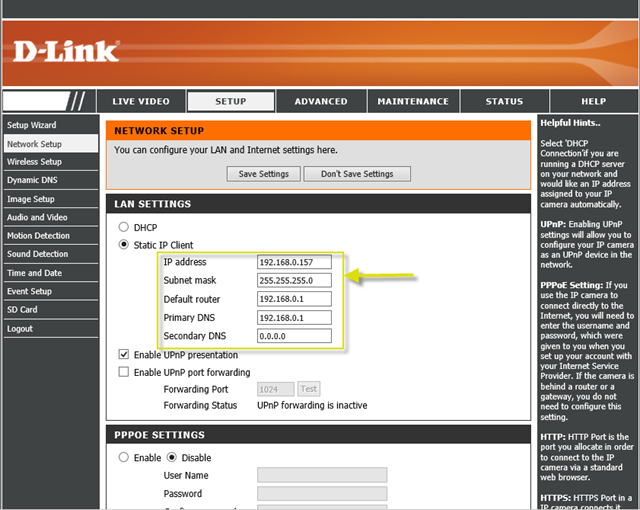Select Static IP Client radio button

[x=123, y=244]
